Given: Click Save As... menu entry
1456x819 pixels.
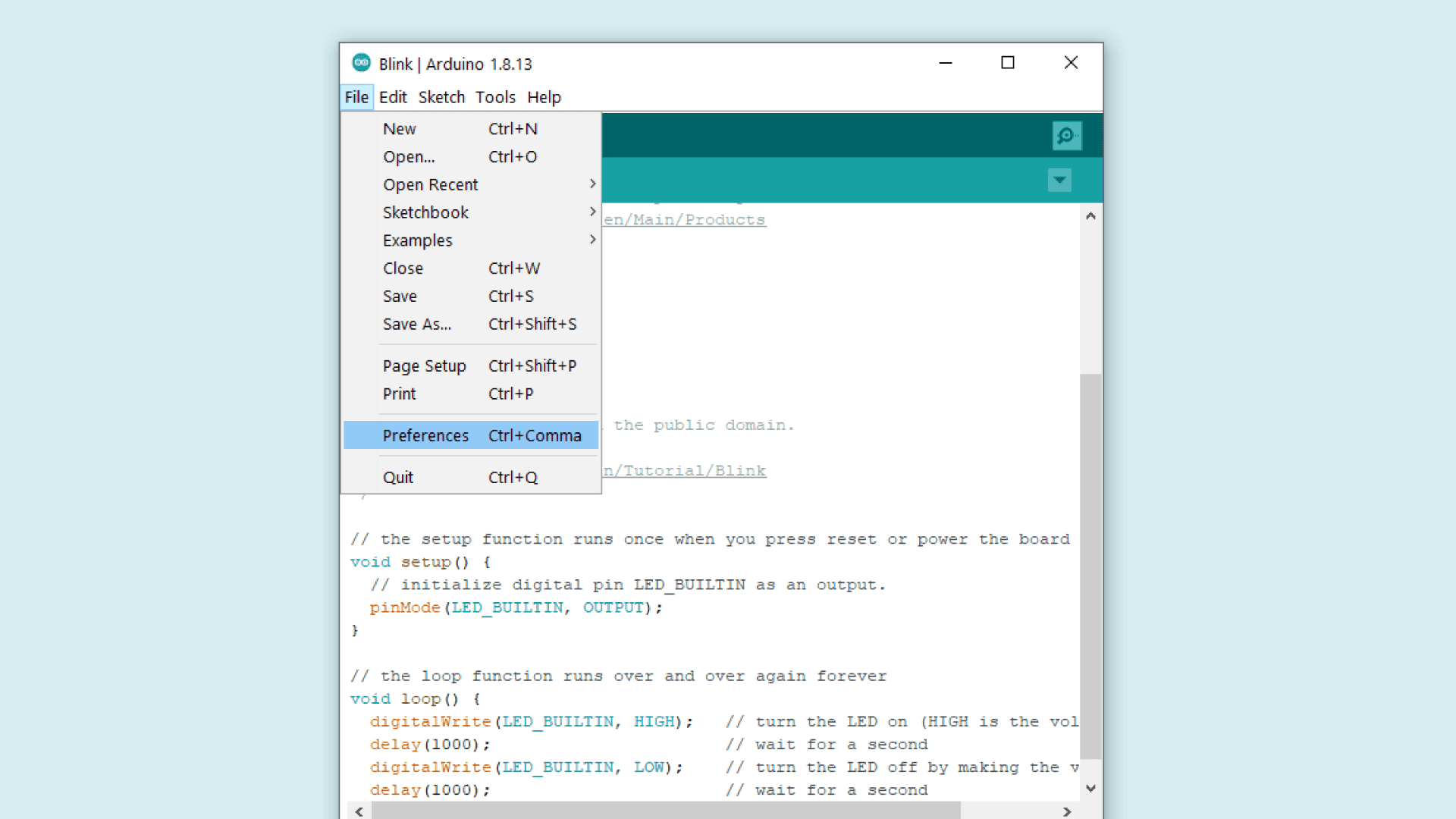Looking at the screenshot, I should 417,324.
